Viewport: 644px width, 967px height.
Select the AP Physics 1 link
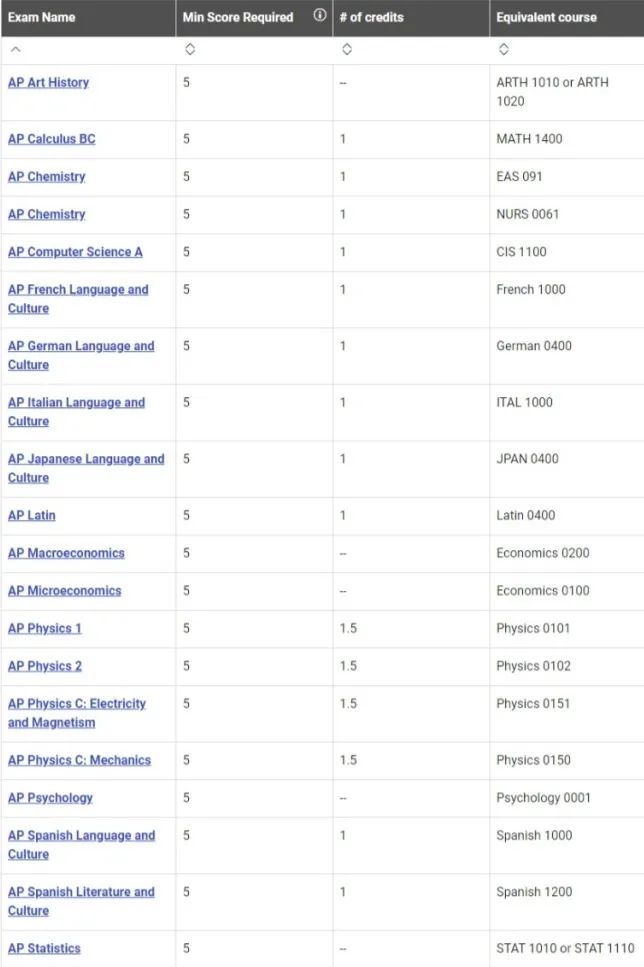click(x=45, y=628)
